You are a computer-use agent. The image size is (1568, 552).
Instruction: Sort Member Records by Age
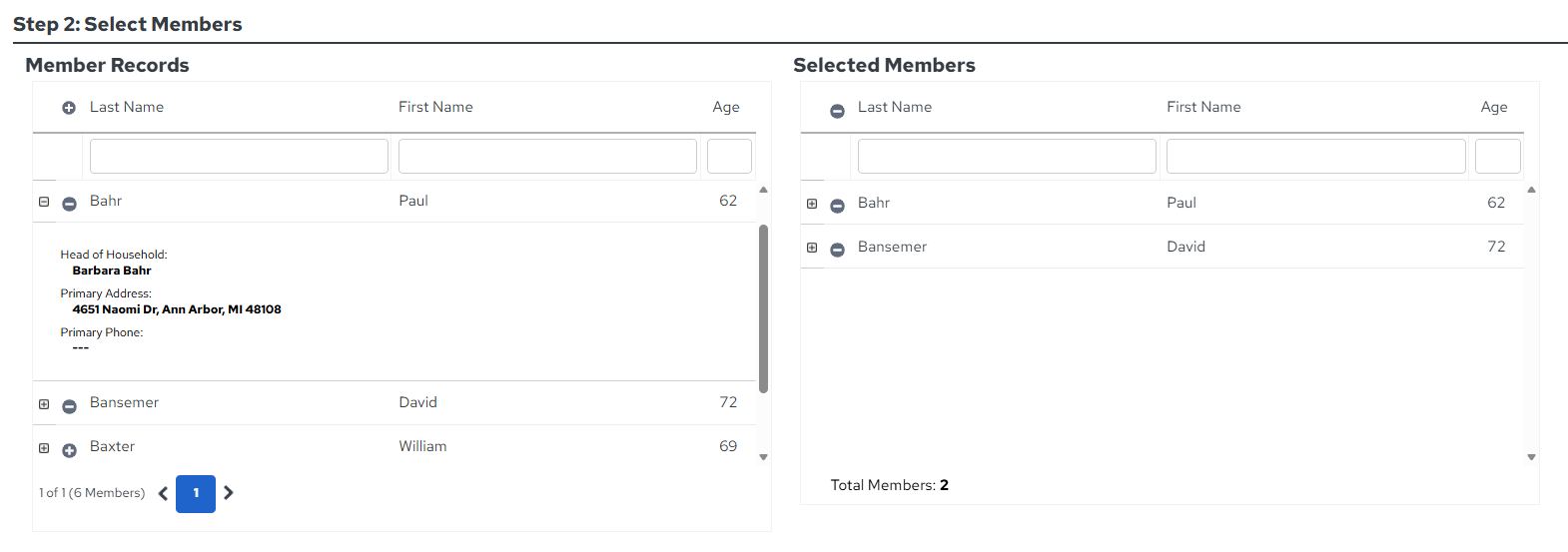726,107
